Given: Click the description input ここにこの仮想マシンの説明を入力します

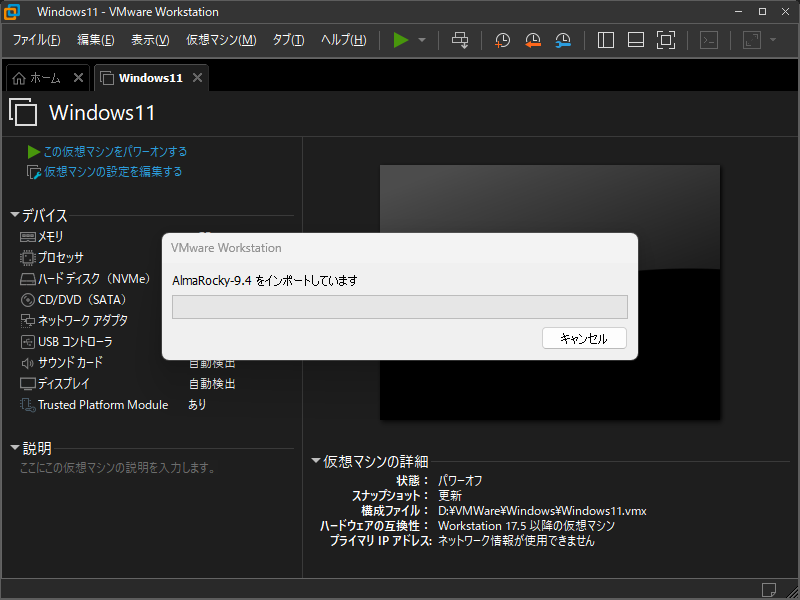Looking at the screenshot, I should (117, 467).
